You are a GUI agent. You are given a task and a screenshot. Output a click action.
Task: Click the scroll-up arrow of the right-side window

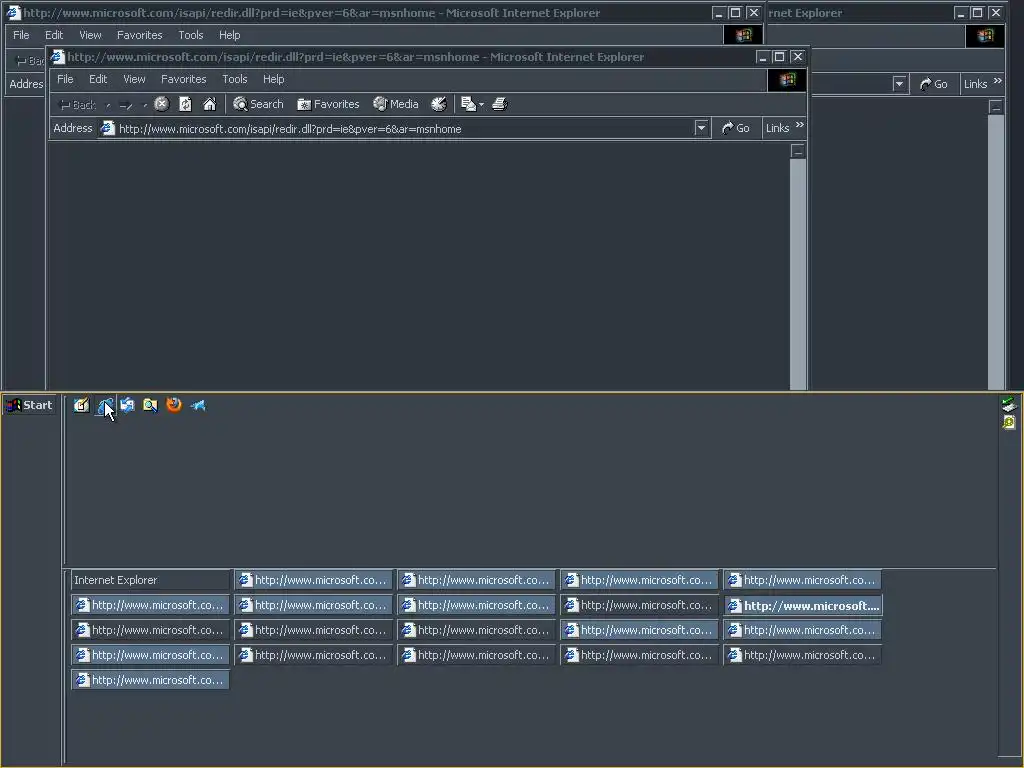pyautogui.click(x=995, y=106)
